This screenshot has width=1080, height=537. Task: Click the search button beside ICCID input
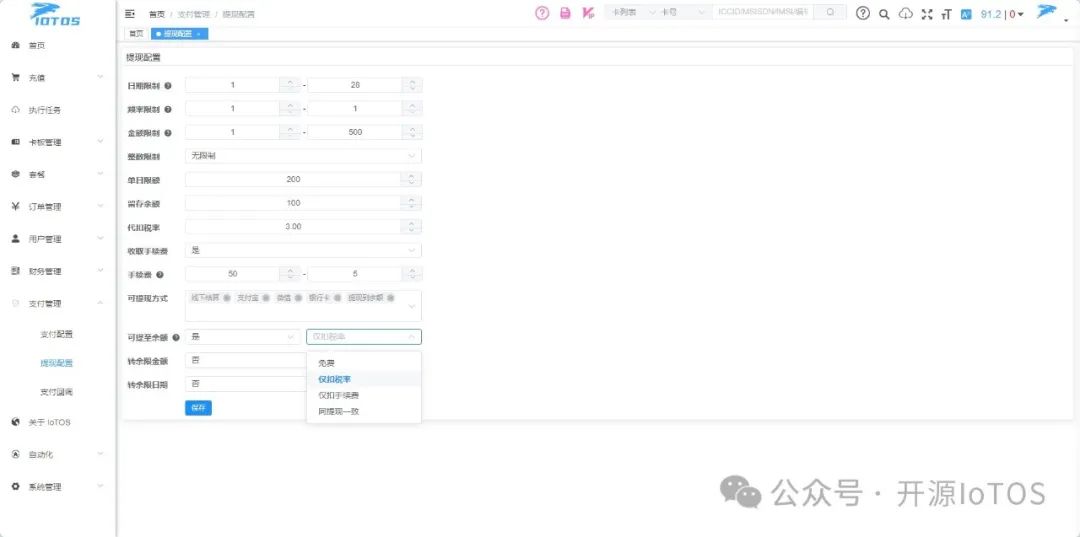[x=830, y=12]
